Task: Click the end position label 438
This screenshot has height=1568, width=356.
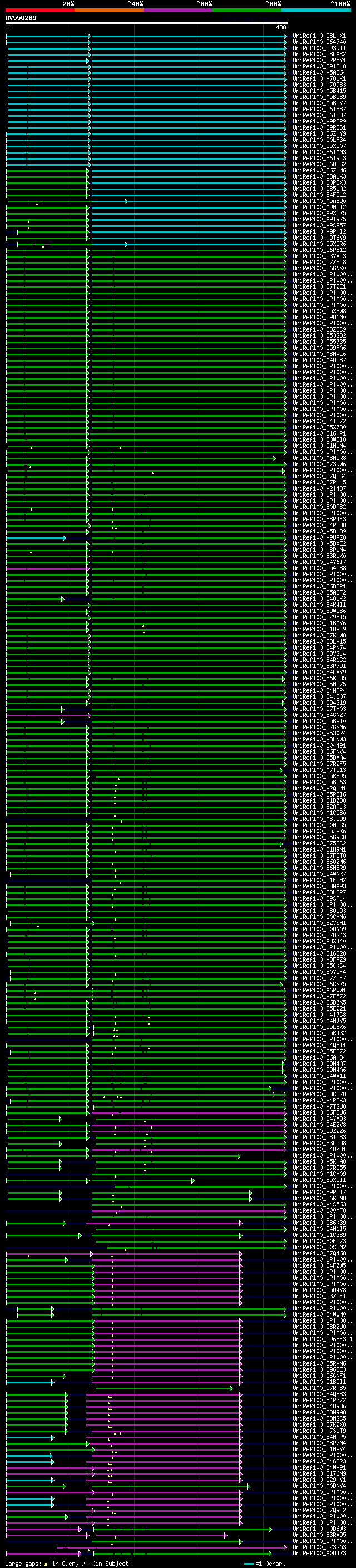Action: click(x=280, y=27)
